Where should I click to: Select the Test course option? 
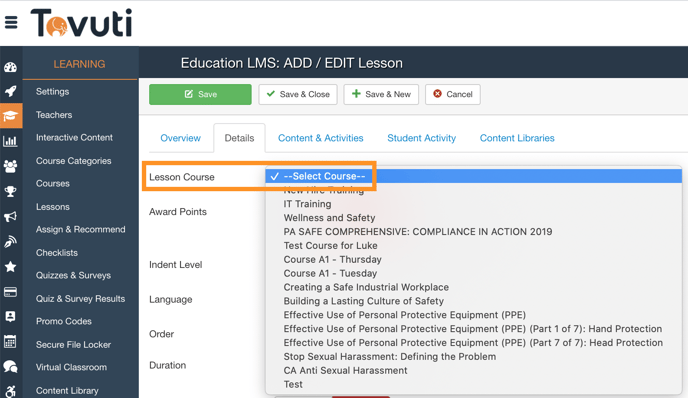point(473,384)
